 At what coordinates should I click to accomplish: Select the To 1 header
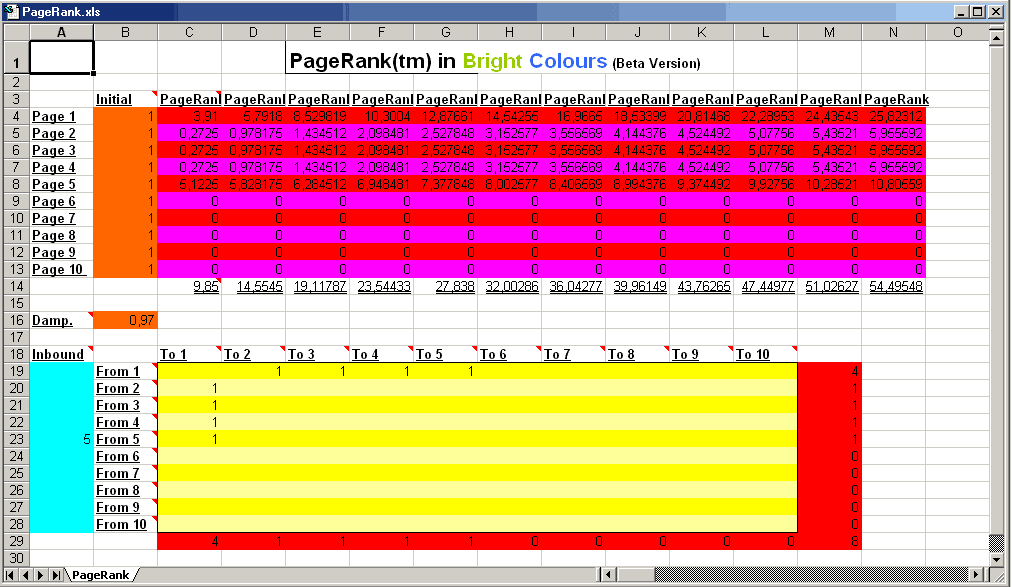pyautogui.click(x=189, y=354)
